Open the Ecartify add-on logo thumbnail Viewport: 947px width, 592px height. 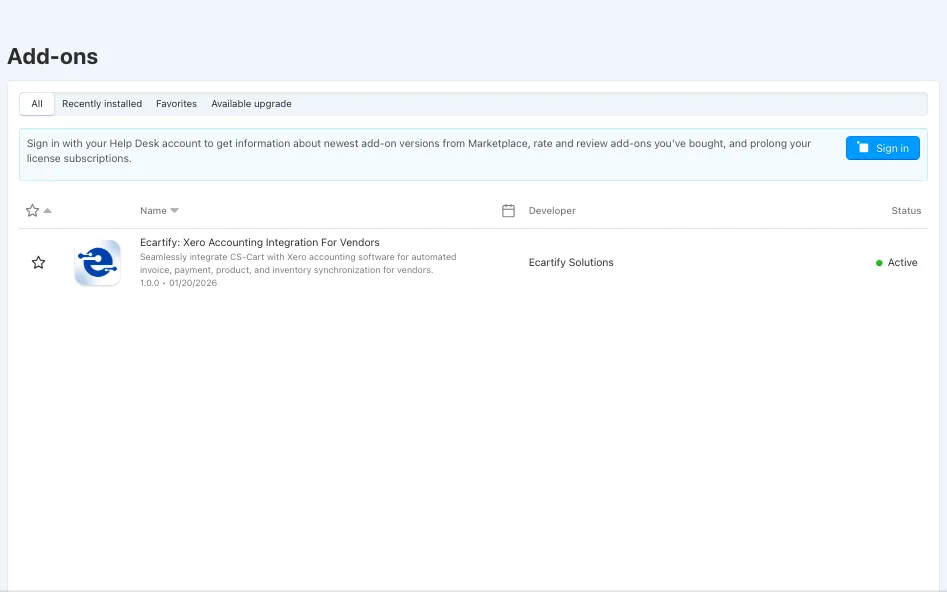[97, 263]
